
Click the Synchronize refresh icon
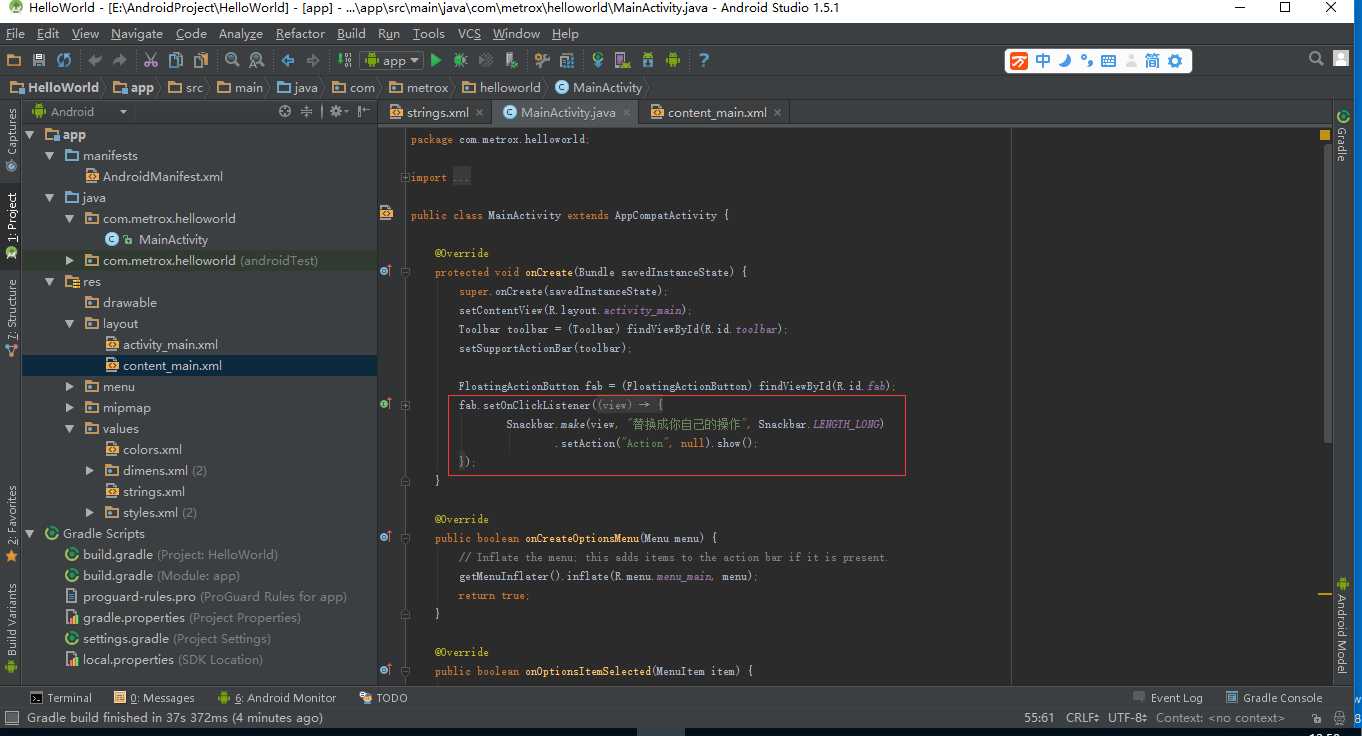[64, 61]
